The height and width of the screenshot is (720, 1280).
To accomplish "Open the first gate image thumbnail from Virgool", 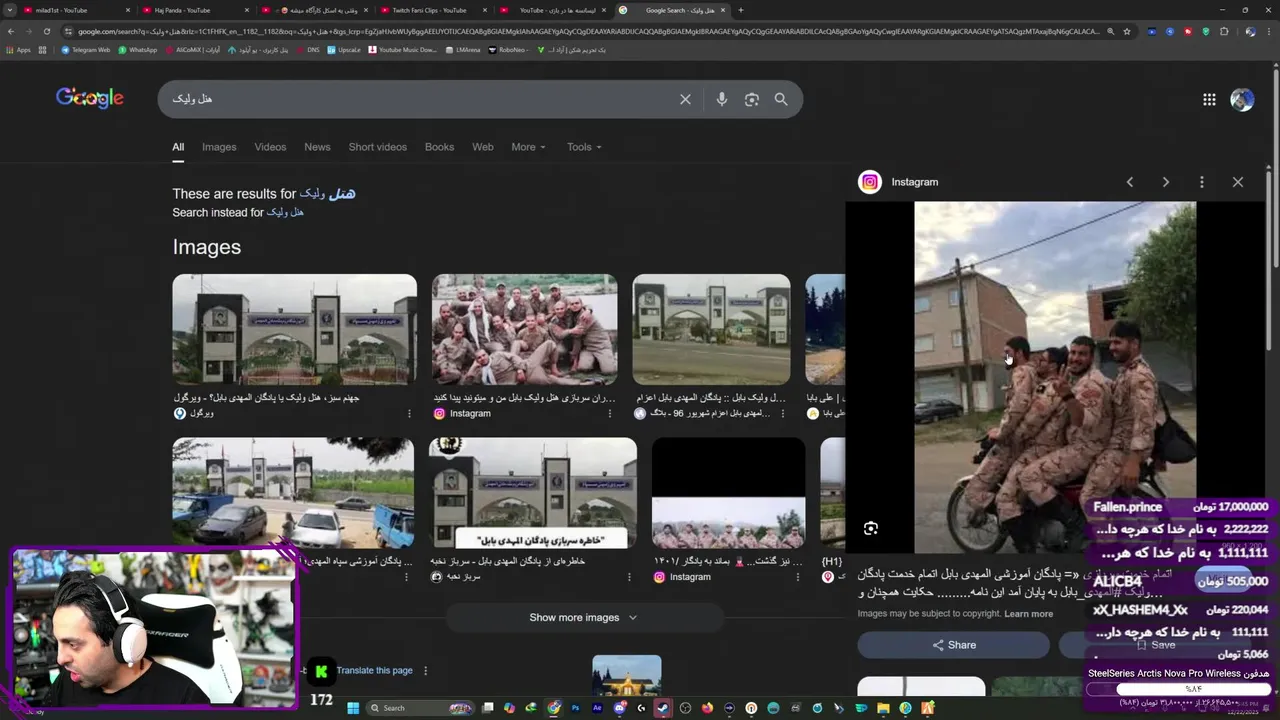I will (x=294, y=330).
